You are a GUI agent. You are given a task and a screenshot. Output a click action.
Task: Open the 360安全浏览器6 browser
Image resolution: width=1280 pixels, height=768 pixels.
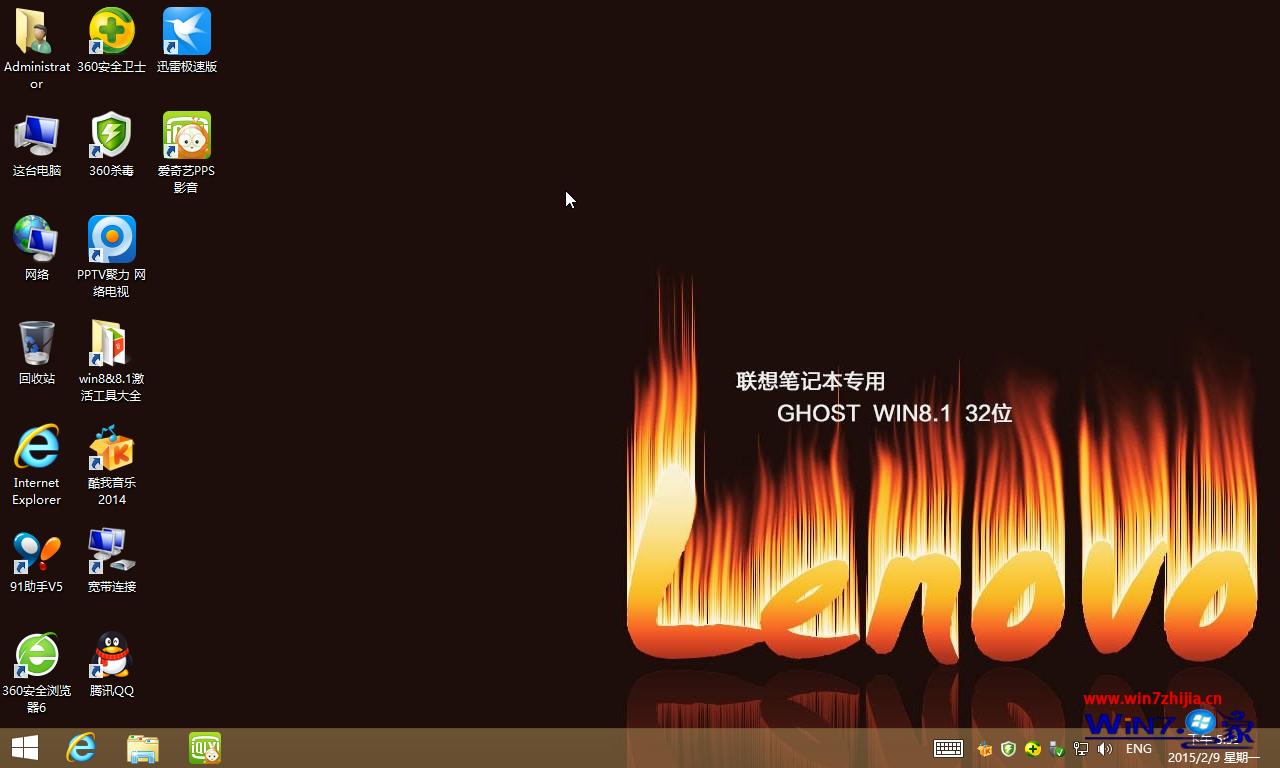point(36,655)
